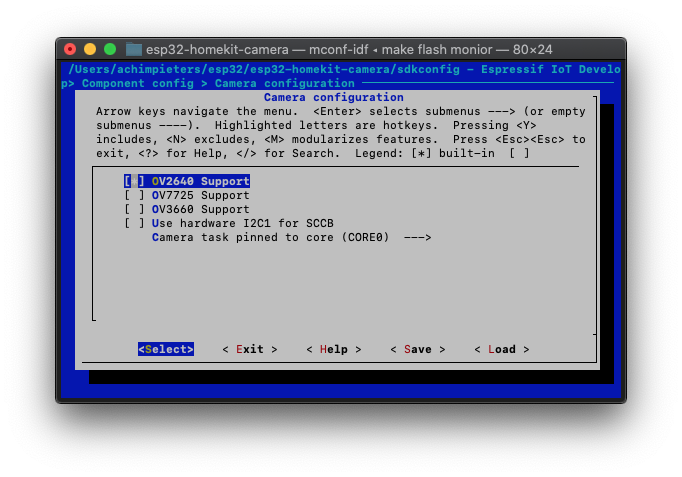Select the OV3660 Support label text
The height and width of the screenshot is (477, 682).
coord(201,209)
